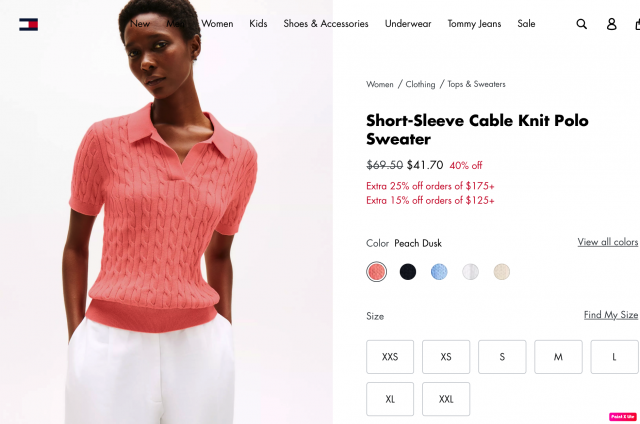Select size M
Image resolution: width=640 pixels, height=424 pixels.
point(558,357)
